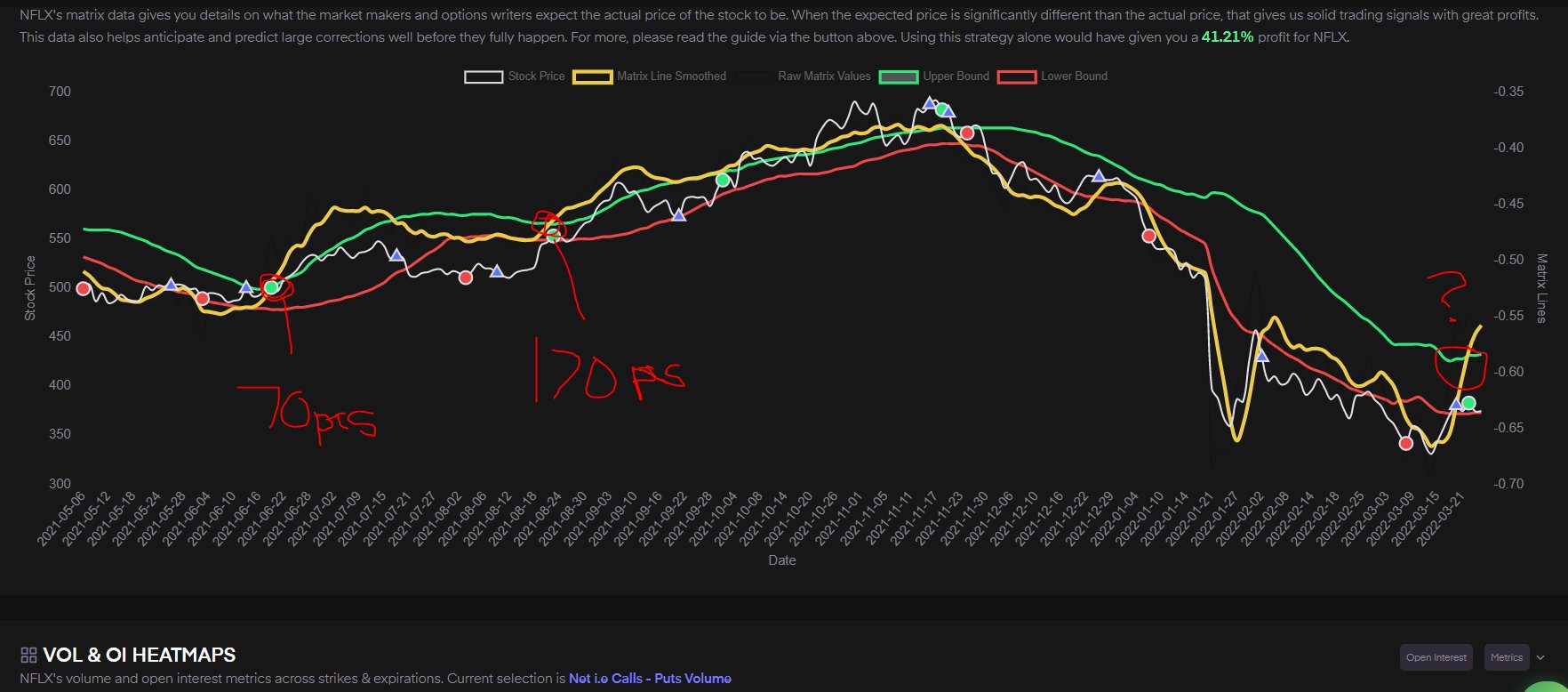This screenshot has width=1568, height=692.
Task: Click the red Lower Bound legend swatch
Action: [x=1016, y=76]
